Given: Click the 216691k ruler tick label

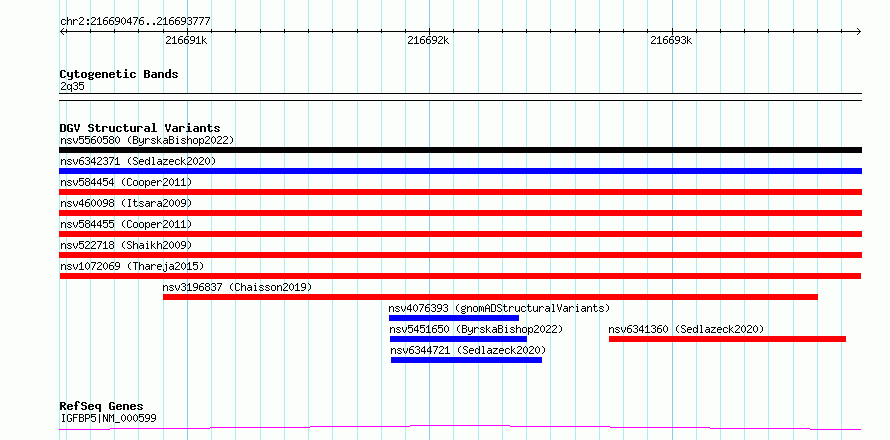Looking at the screenshot, I should click(x=186, y=40).
